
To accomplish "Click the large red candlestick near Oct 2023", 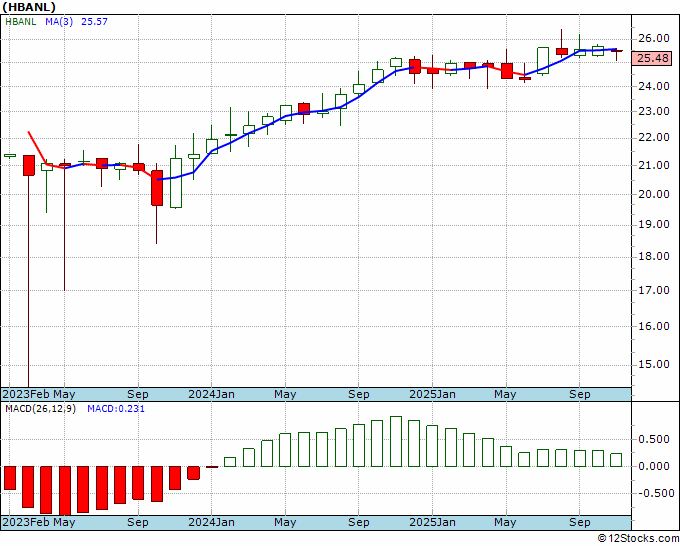I will tap(157, 188).
